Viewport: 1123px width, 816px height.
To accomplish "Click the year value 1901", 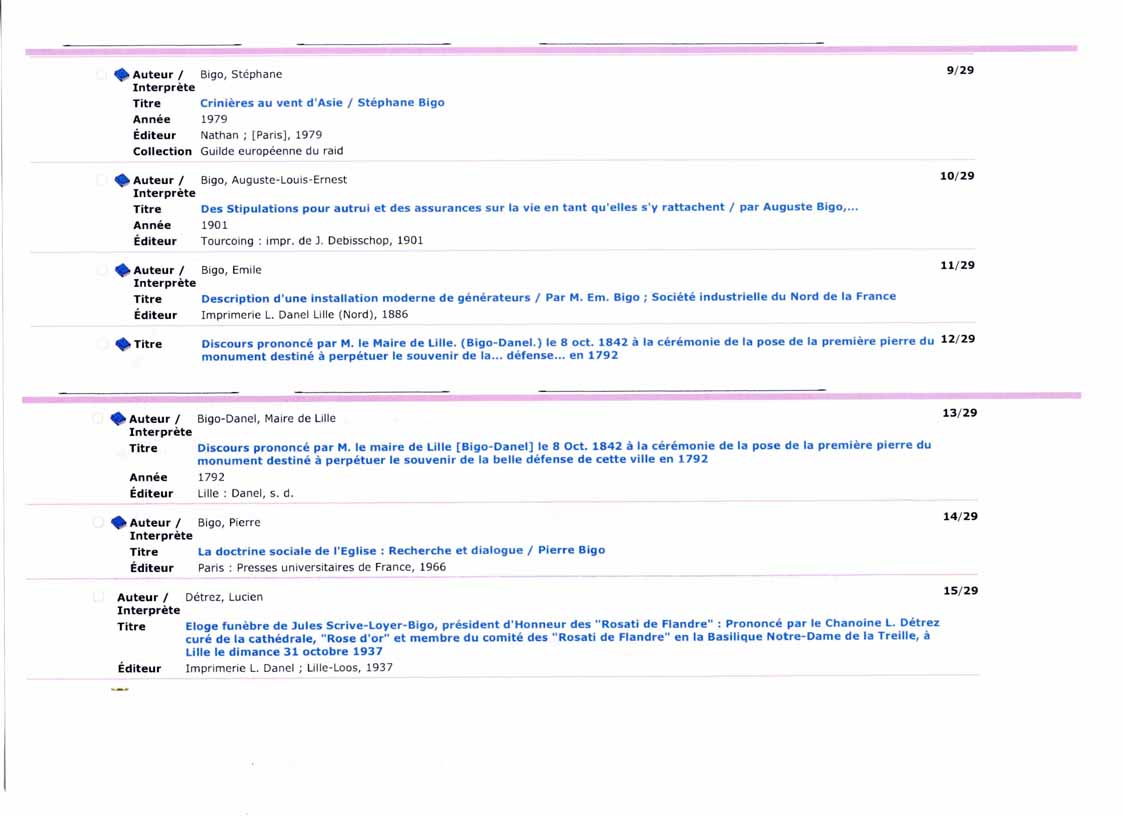I will click(x=214, y=225).
